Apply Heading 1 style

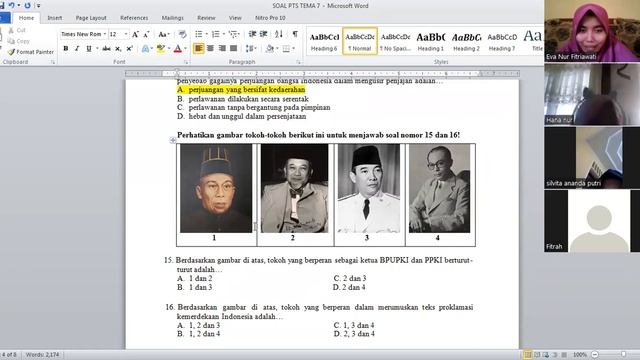tap(431, 42)
